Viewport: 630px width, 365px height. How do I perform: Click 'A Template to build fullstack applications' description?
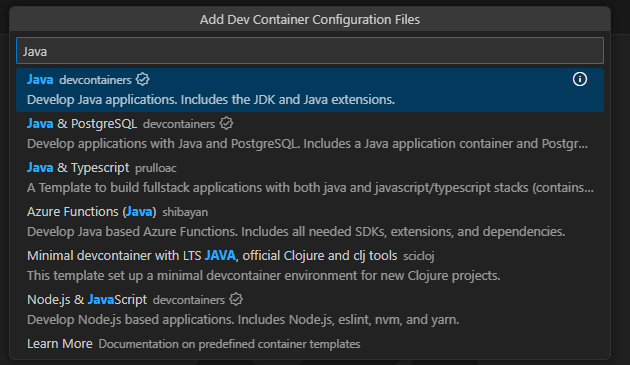(310, 188)
